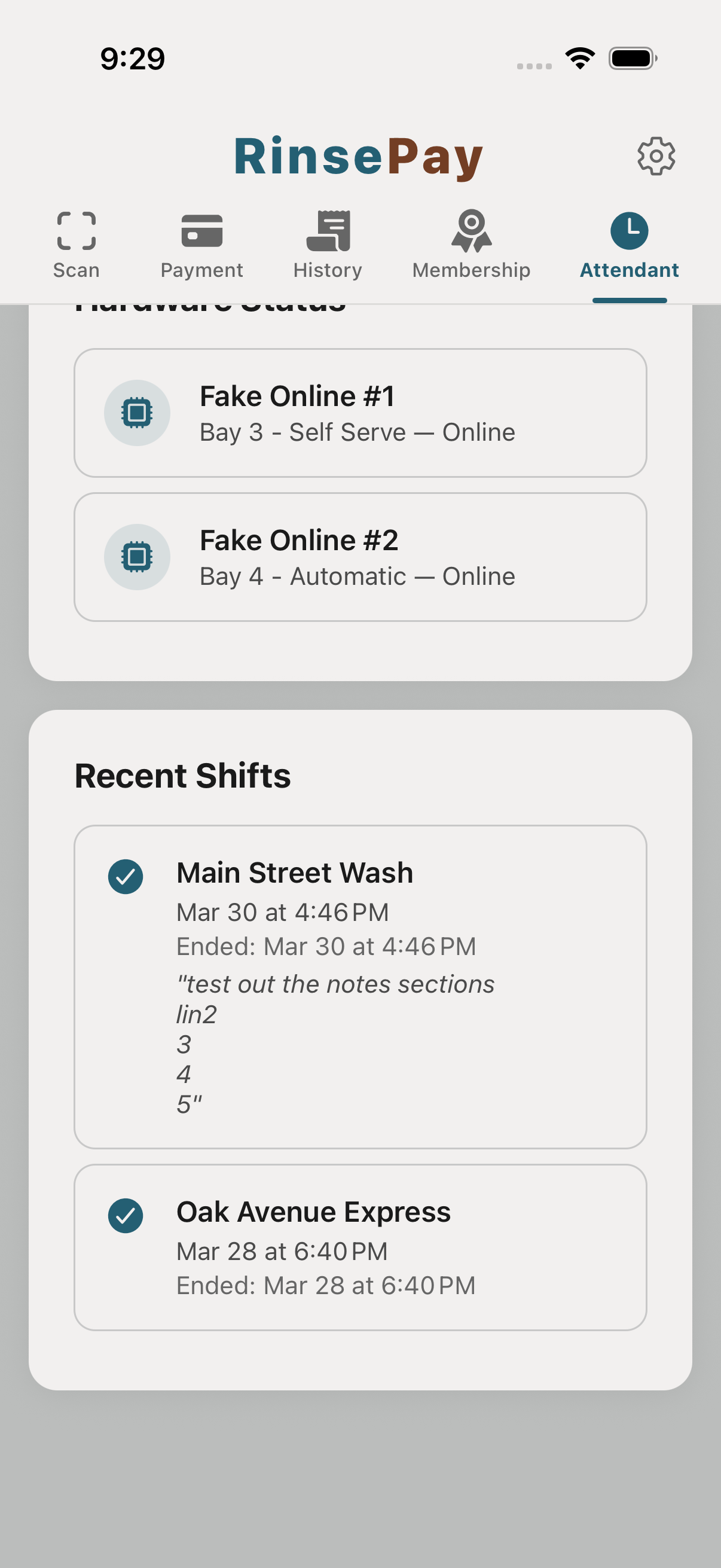Open the settings gear

(x=656, y=155)
